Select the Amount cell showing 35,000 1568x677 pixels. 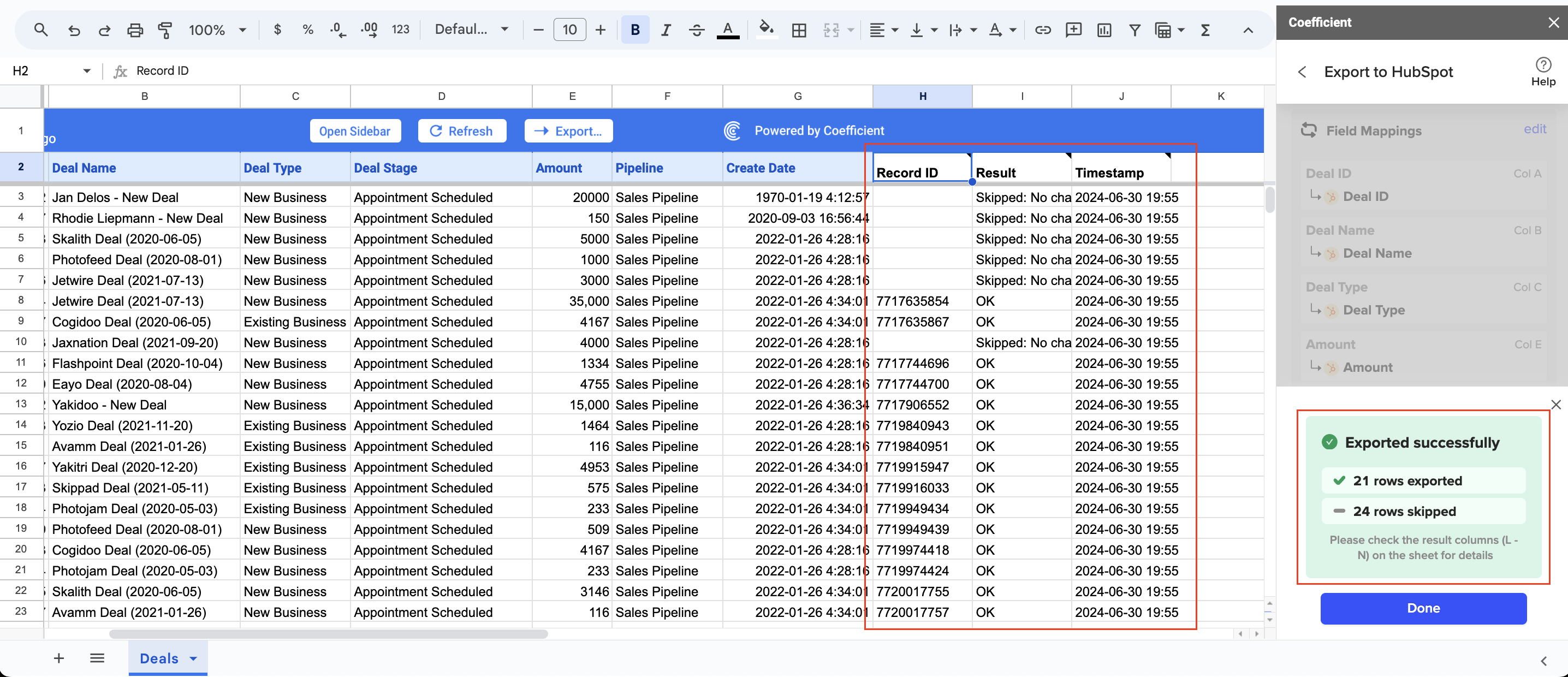[x=572, y=301]
